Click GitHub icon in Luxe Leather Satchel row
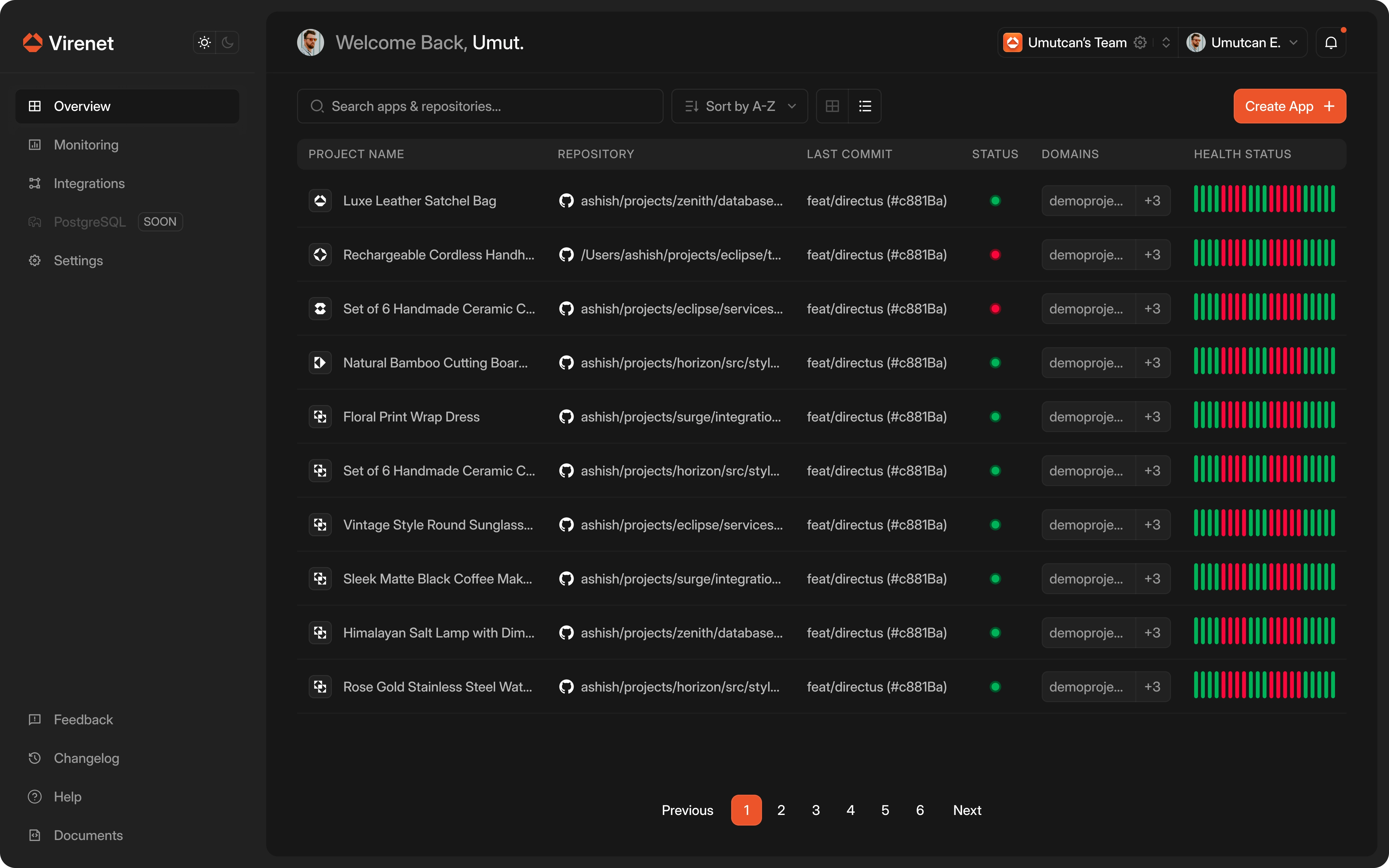This screenshot has height=868, width=1389. [566, 201]
